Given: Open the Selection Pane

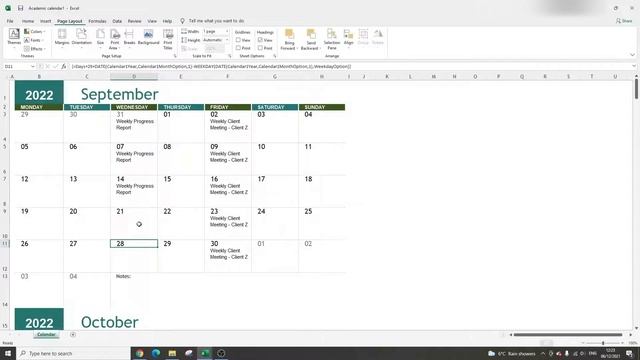Looking at the screenshot, I should click(331, 39).
